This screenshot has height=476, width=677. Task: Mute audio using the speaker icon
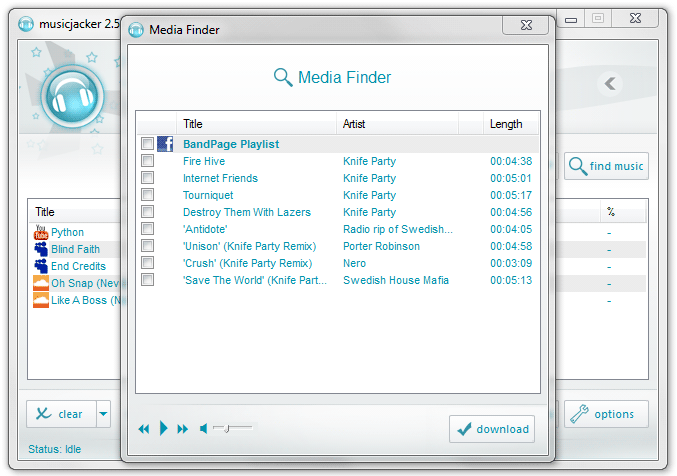pyautogui.click(x=203, y=428)
